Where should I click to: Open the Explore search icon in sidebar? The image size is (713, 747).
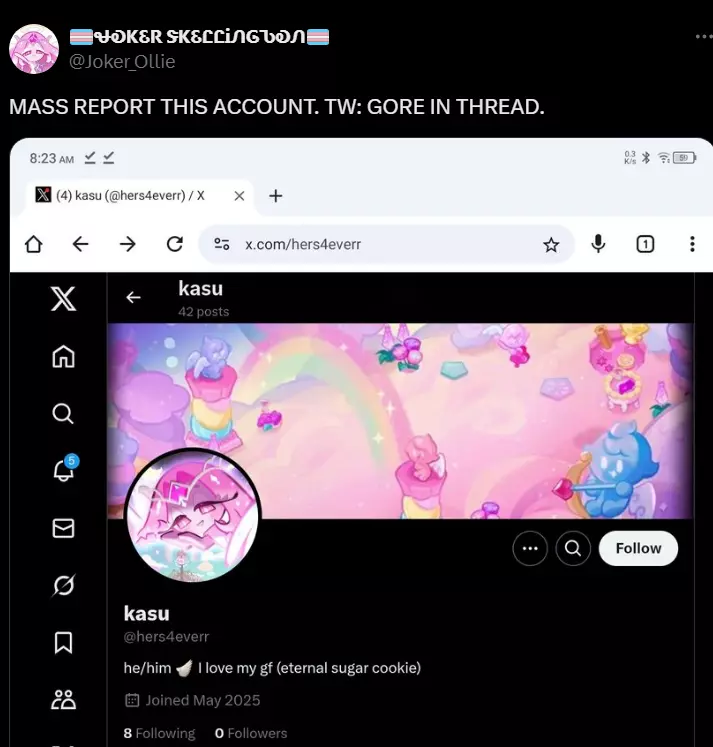coord(63,414)
